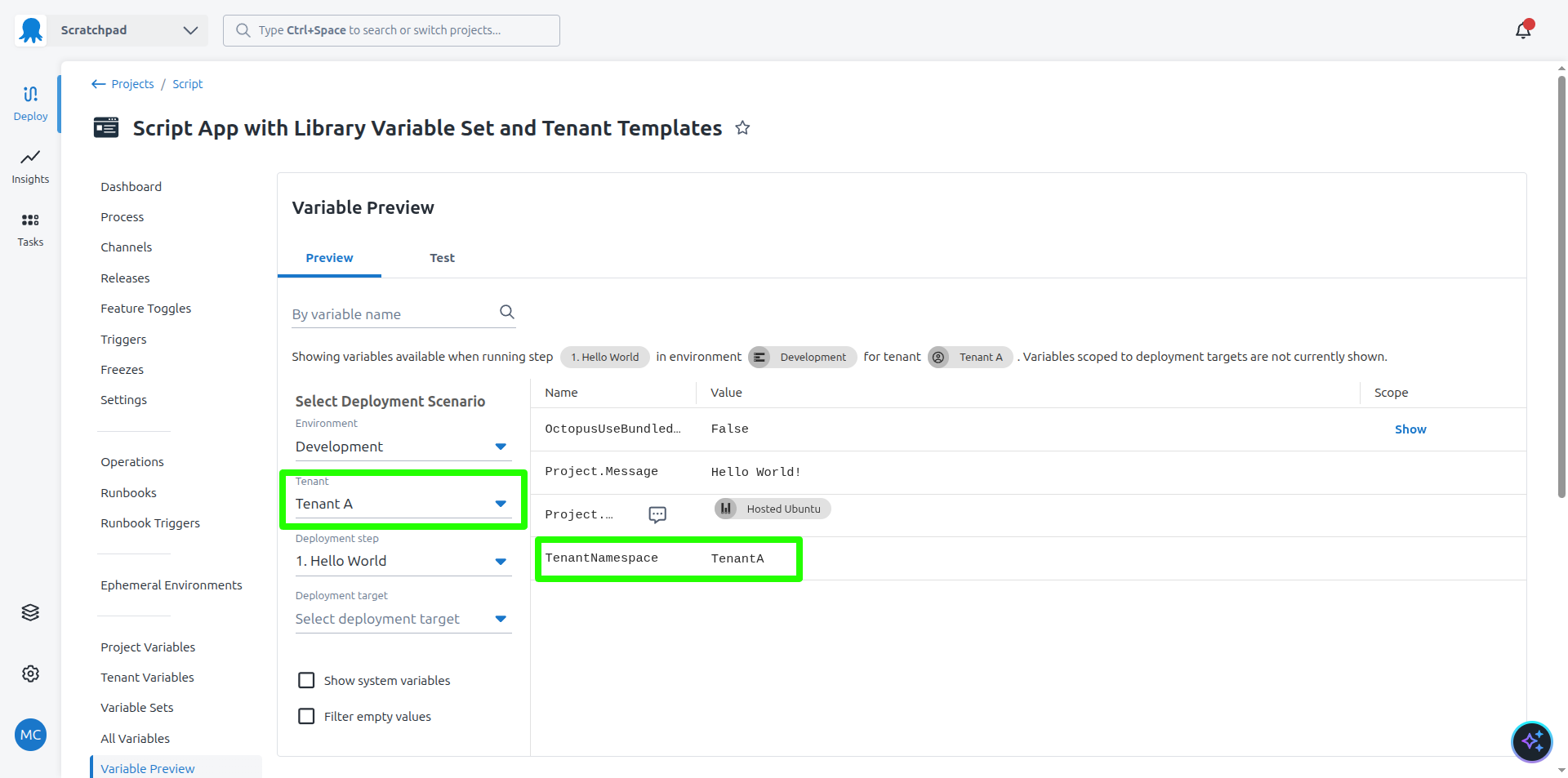Enable Filter empty values
Image resolution: width=1568 pixels, height=778 pixels.
[306, 716]
